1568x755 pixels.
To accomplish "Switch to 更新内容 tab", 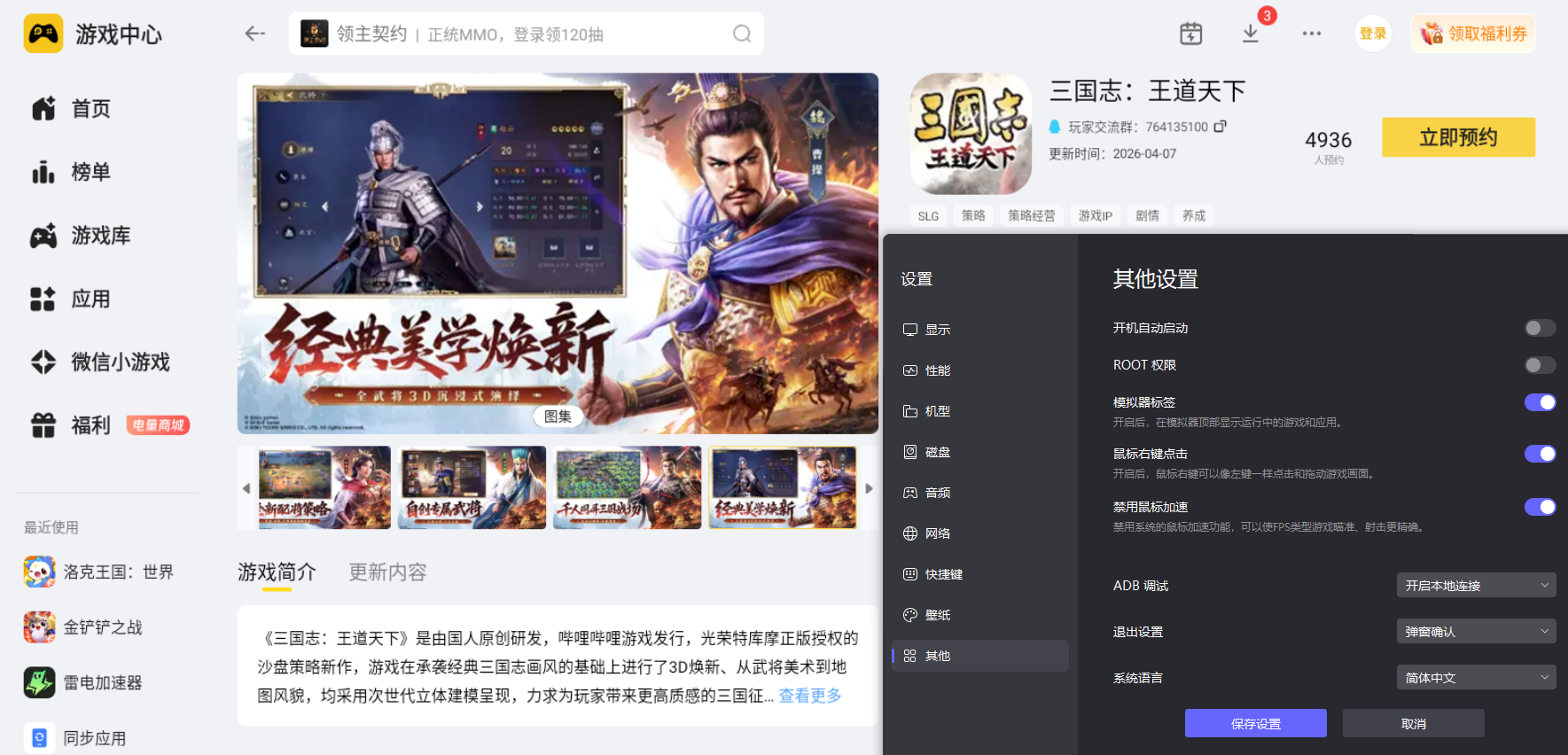I will point(387,572).
